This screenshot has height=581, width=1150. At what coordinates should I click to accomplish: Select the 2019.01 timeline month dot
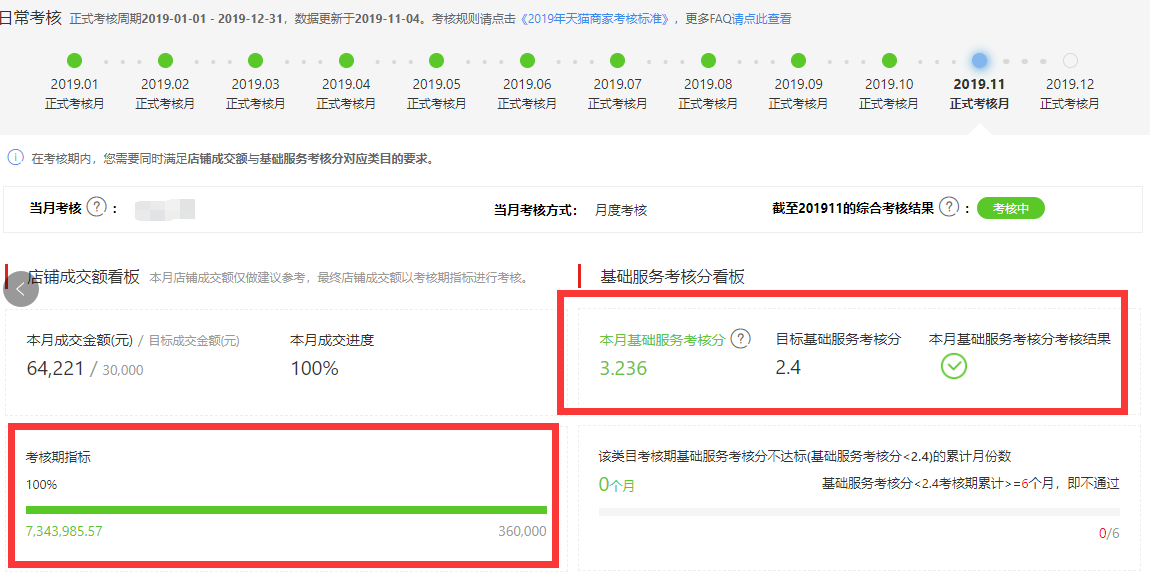[x=74, y=61]
